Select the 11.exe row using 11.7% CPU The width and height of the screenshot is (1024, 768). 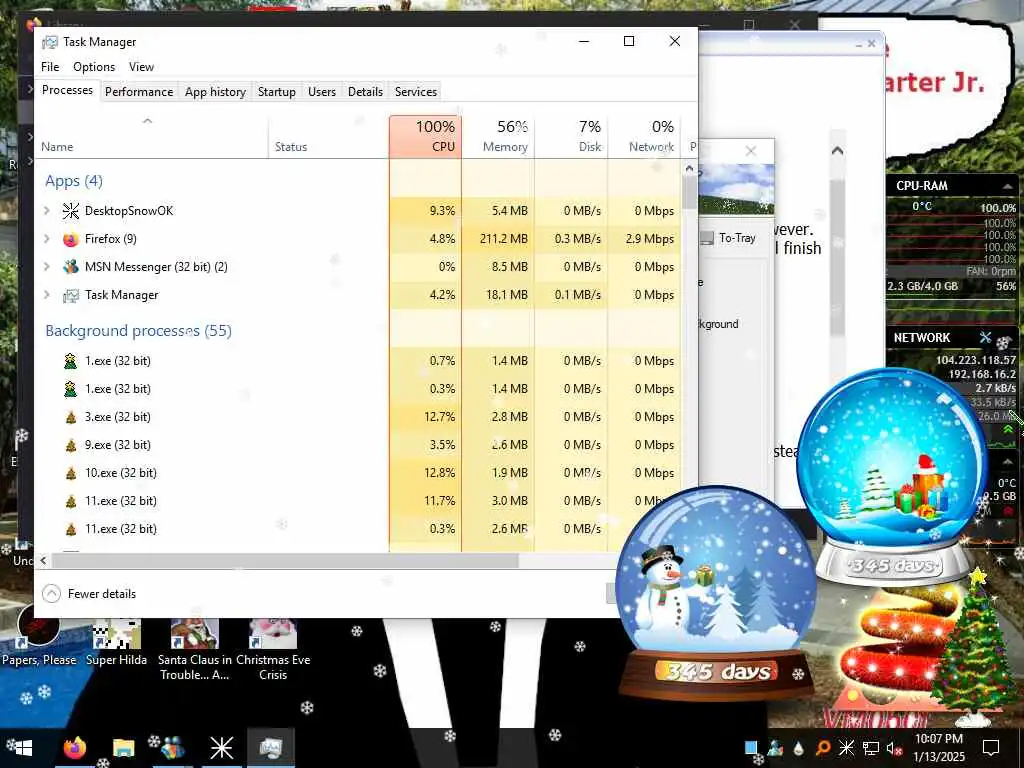pyautogui.click(x=357, y=501)
